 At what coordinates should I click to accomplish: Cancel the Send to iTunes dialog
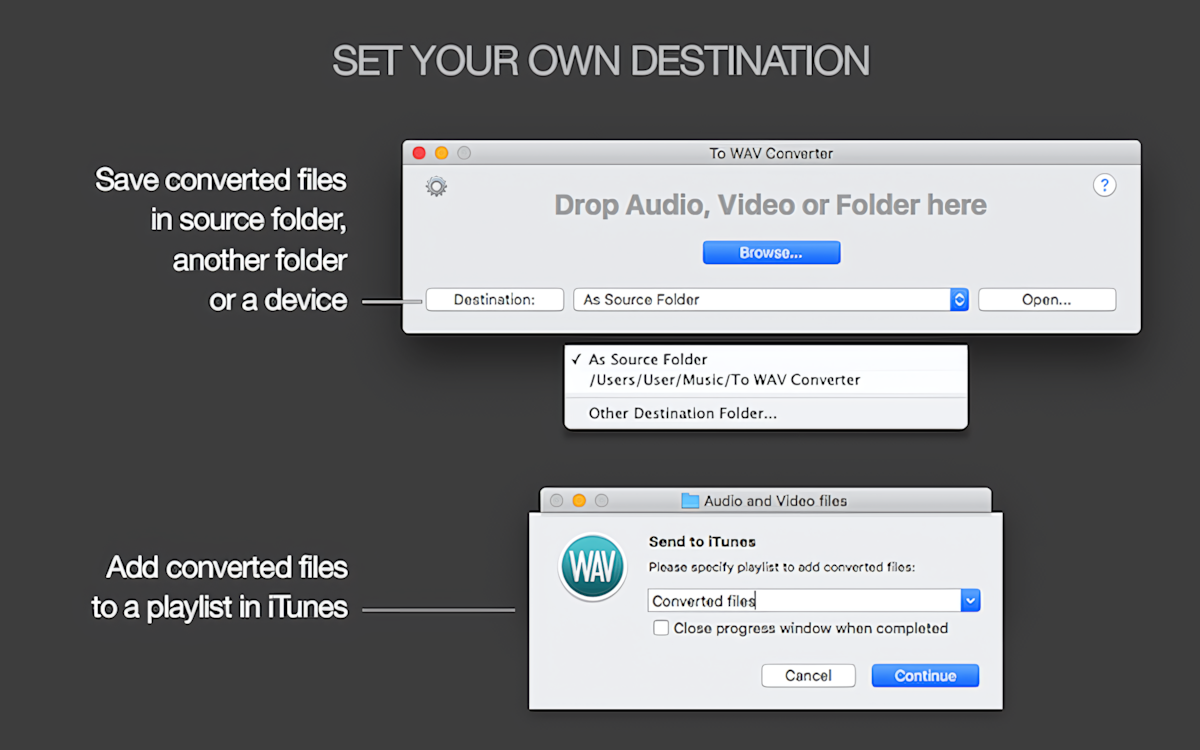808,675
